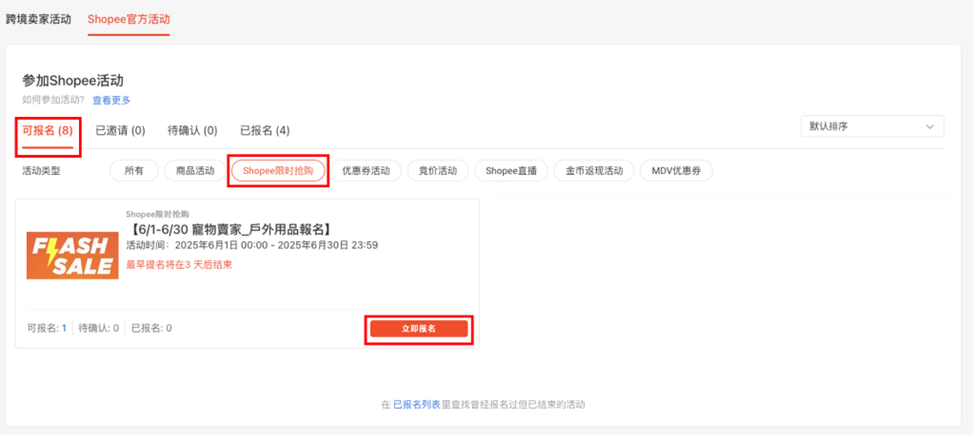Open the 查看更多 help link
This screenshot has width=975, height=438.
pyautogui.click(x=112, y=100)
